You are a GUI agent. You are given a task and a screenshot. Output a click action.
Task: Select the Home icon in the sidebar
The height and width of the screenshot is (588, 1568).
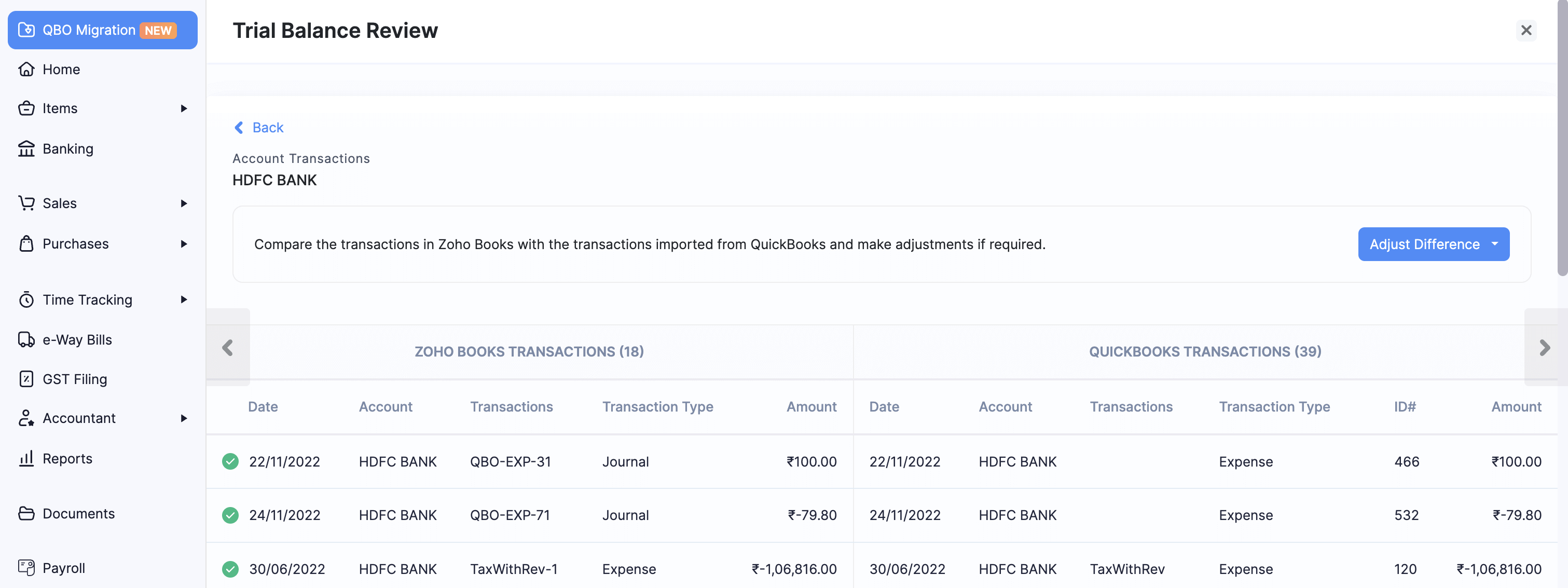(27, 69)
